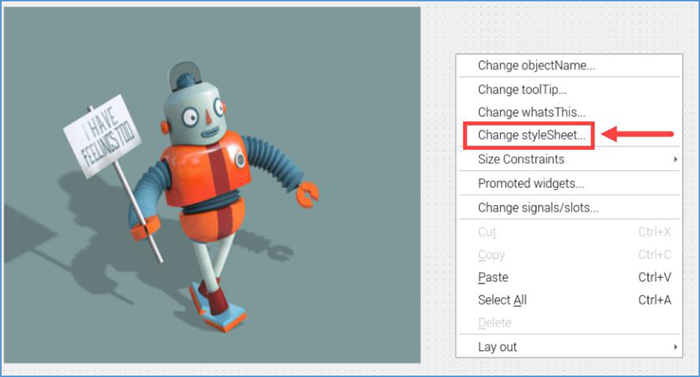Click the greyed Delete menu entry
Viewport: 700px width, 377px height.
569,323
